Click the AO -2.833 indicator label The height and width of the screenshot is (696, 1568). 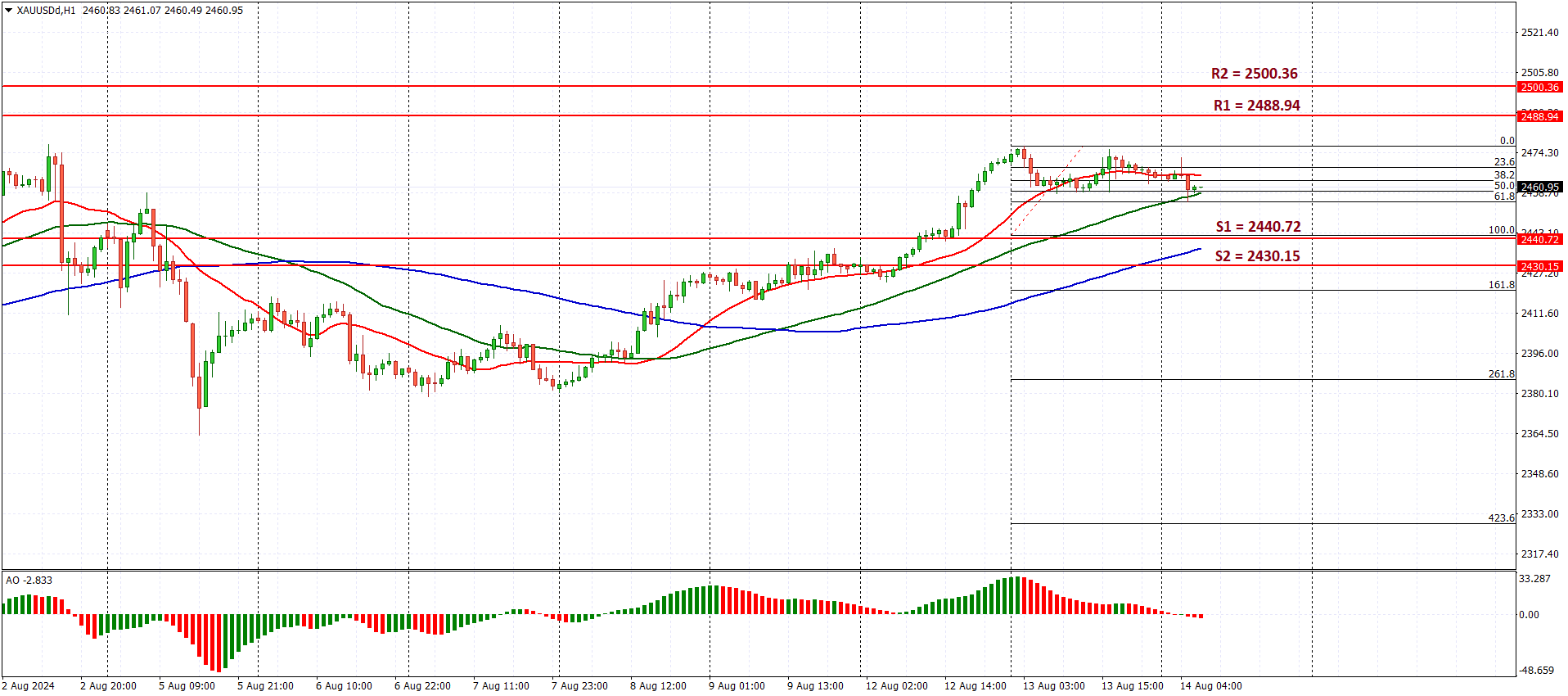pyautogui.click(x=29, y=581)
